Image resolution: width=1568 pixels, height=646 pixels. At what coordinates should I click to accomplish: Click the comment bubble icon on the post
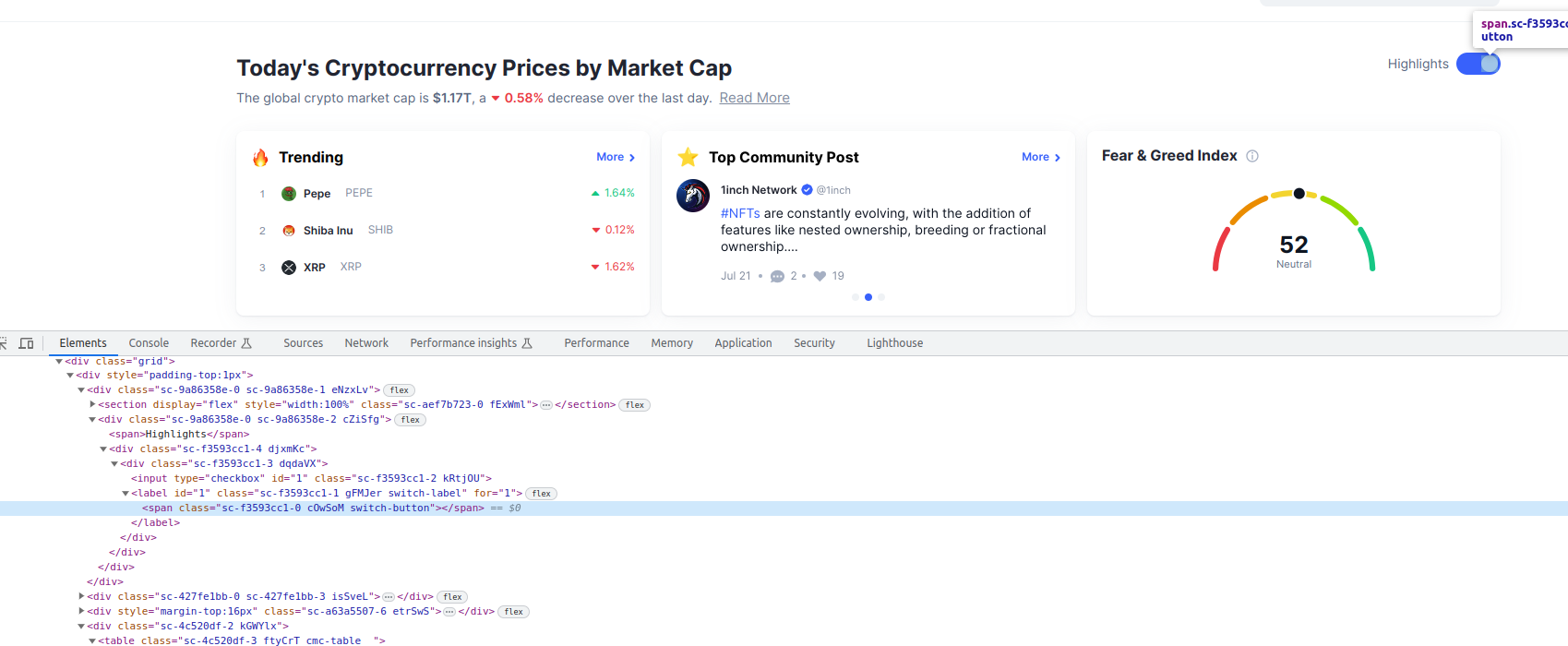[777, 276]
